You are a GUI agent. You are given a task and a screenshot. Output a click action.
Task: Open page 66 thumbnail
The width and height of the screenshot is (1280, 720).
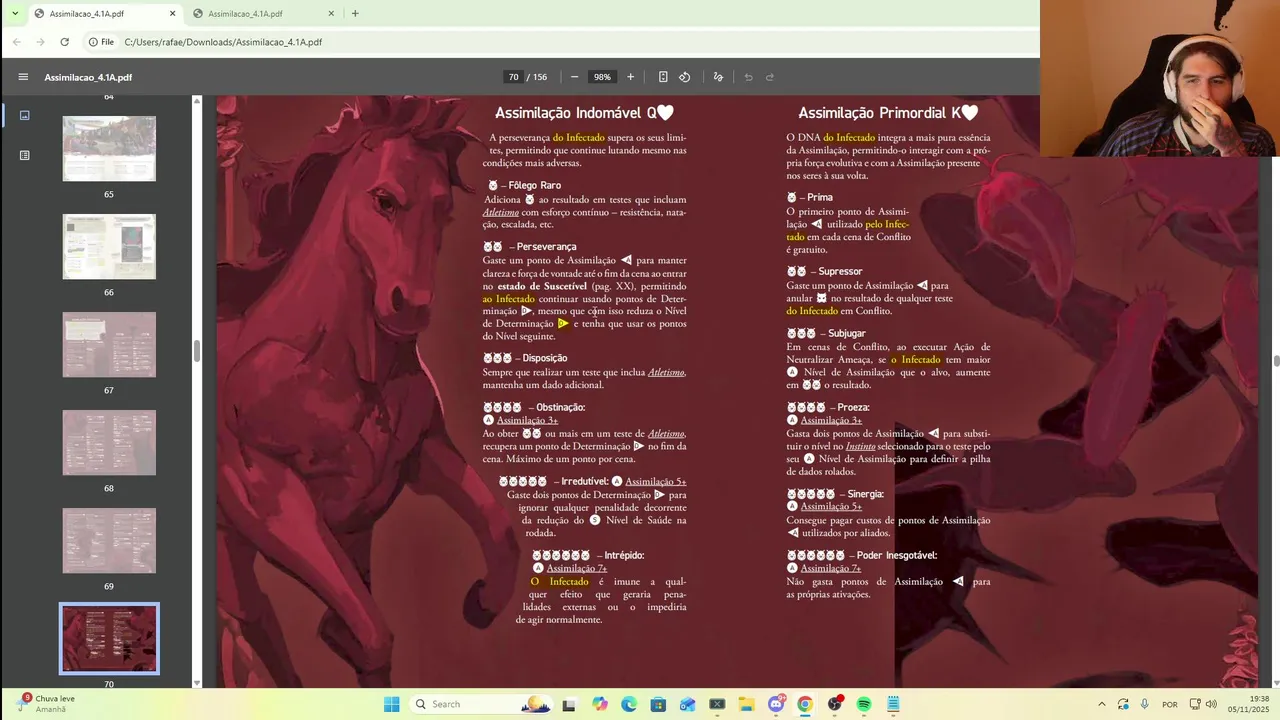(x=109, y=246)
